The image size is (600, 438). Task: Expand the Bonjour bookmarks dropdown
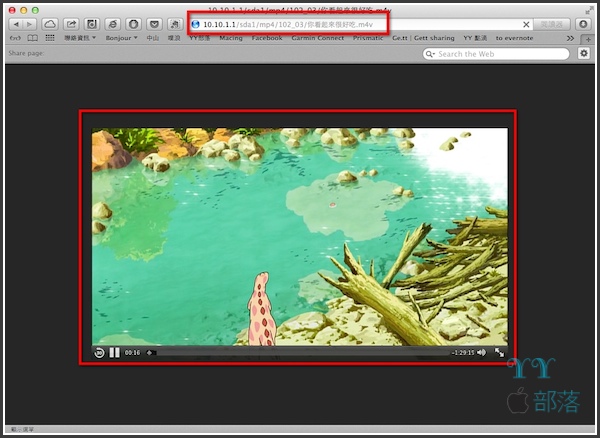click(121, 38)
